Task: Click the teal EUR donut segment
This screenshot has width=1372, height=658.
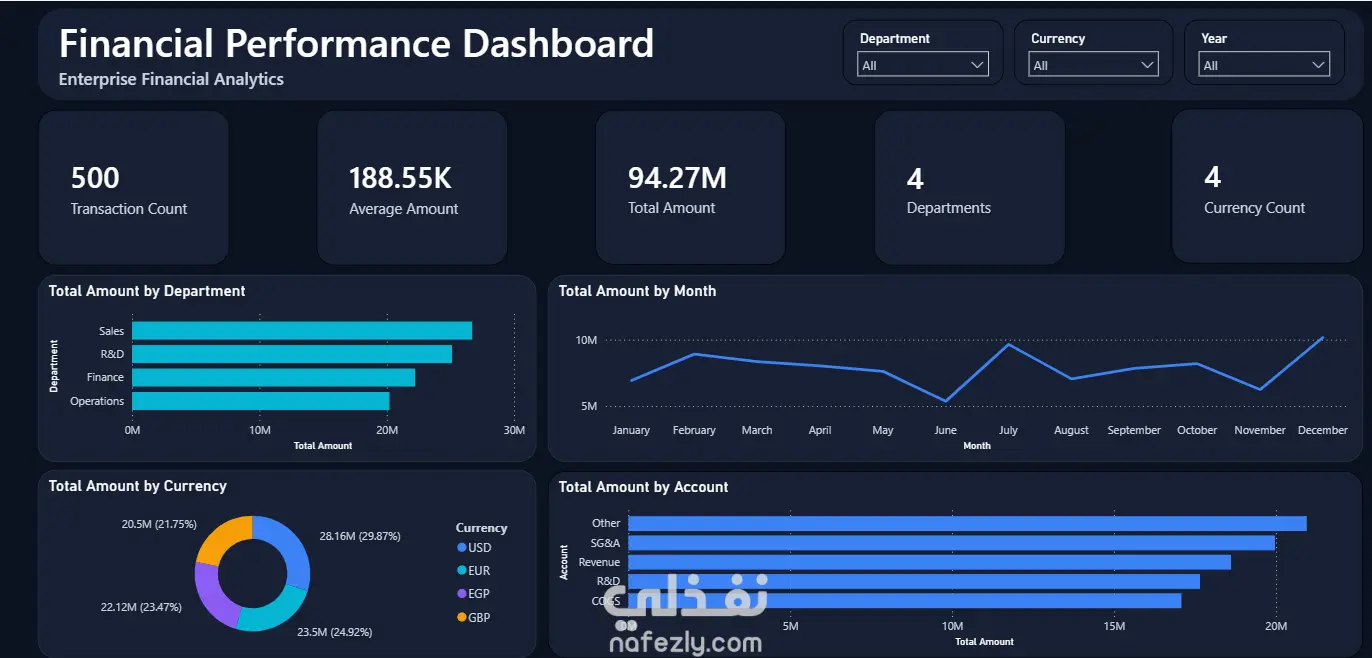Action: point(272,611)
